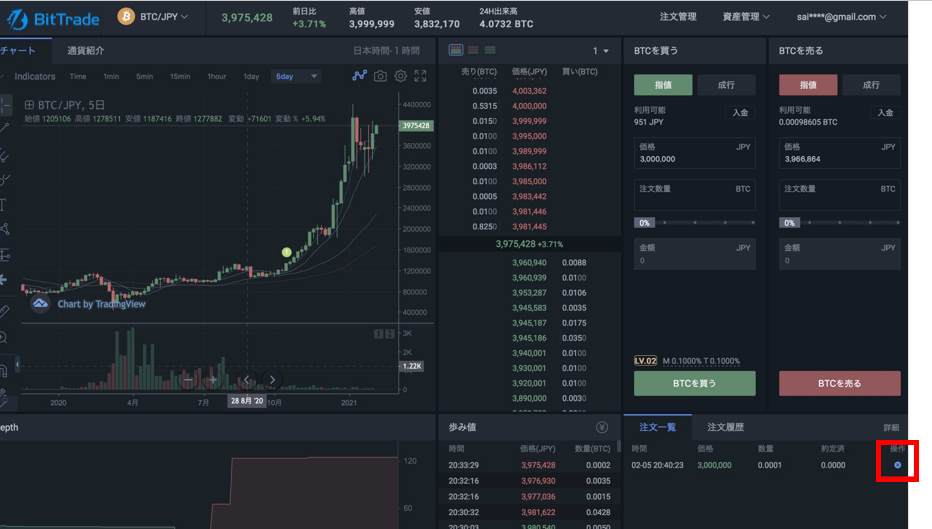The height and width of the screenshot is (529, 932).
Task: Enter fullscreen chart mode
Action: click(420, 76)
